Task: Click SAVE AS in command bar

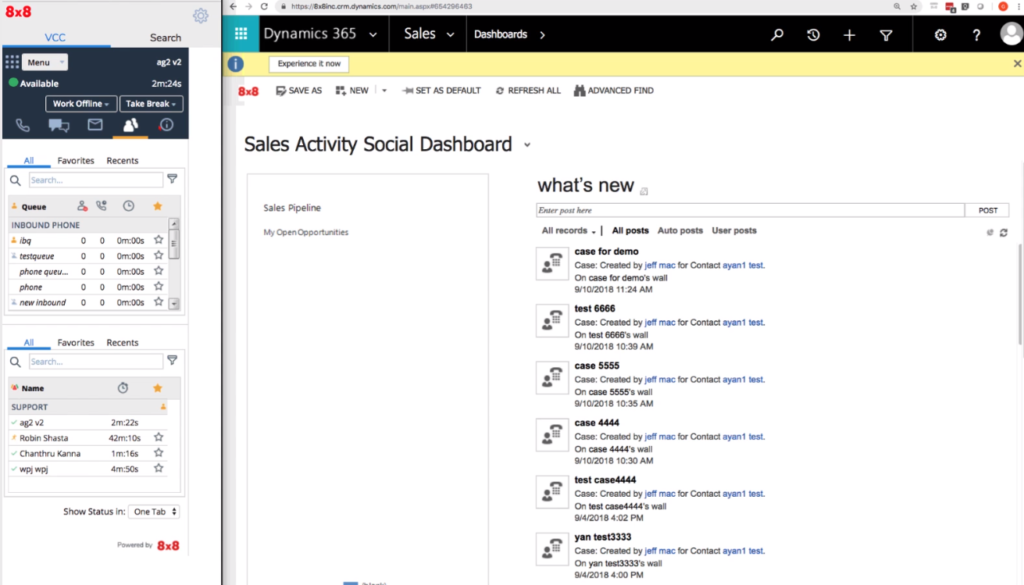Action: coord(299,91)
